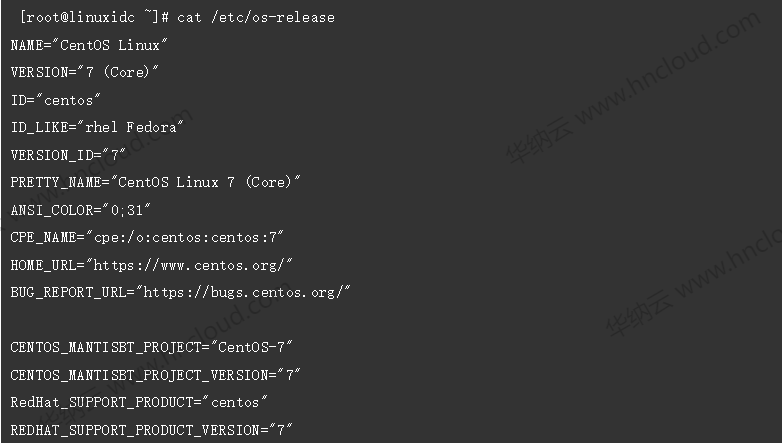
Task: Open the https://www.centos.org/ URL
Action: click(x=189, y=265)
